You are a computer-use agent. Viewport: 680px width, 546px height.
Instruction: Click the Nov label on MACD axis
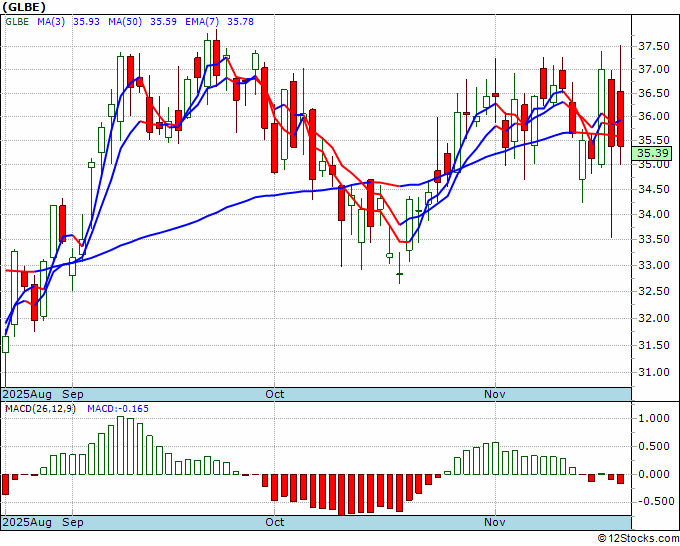tap(495, 522)
